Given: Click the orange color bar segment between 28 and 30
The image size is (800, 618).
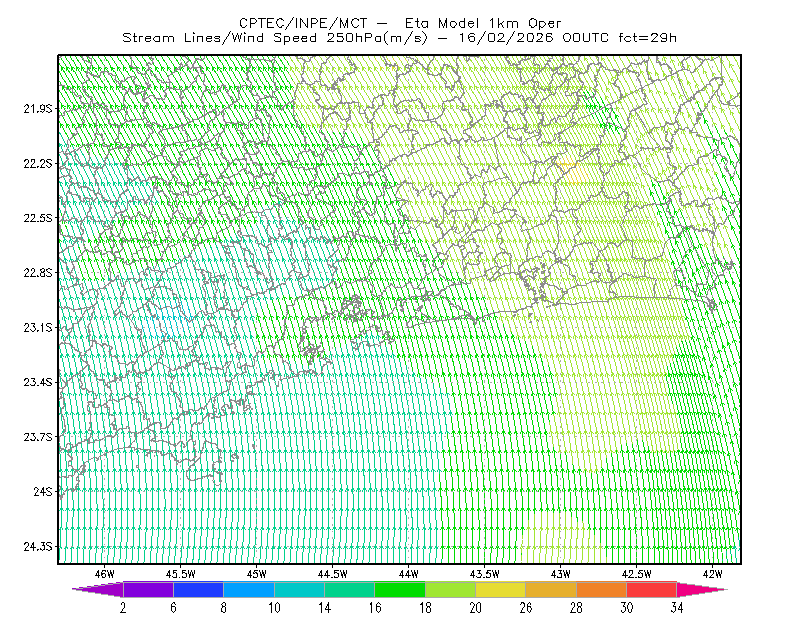Looking at the screenshot, I should click(x=602, y=589).
